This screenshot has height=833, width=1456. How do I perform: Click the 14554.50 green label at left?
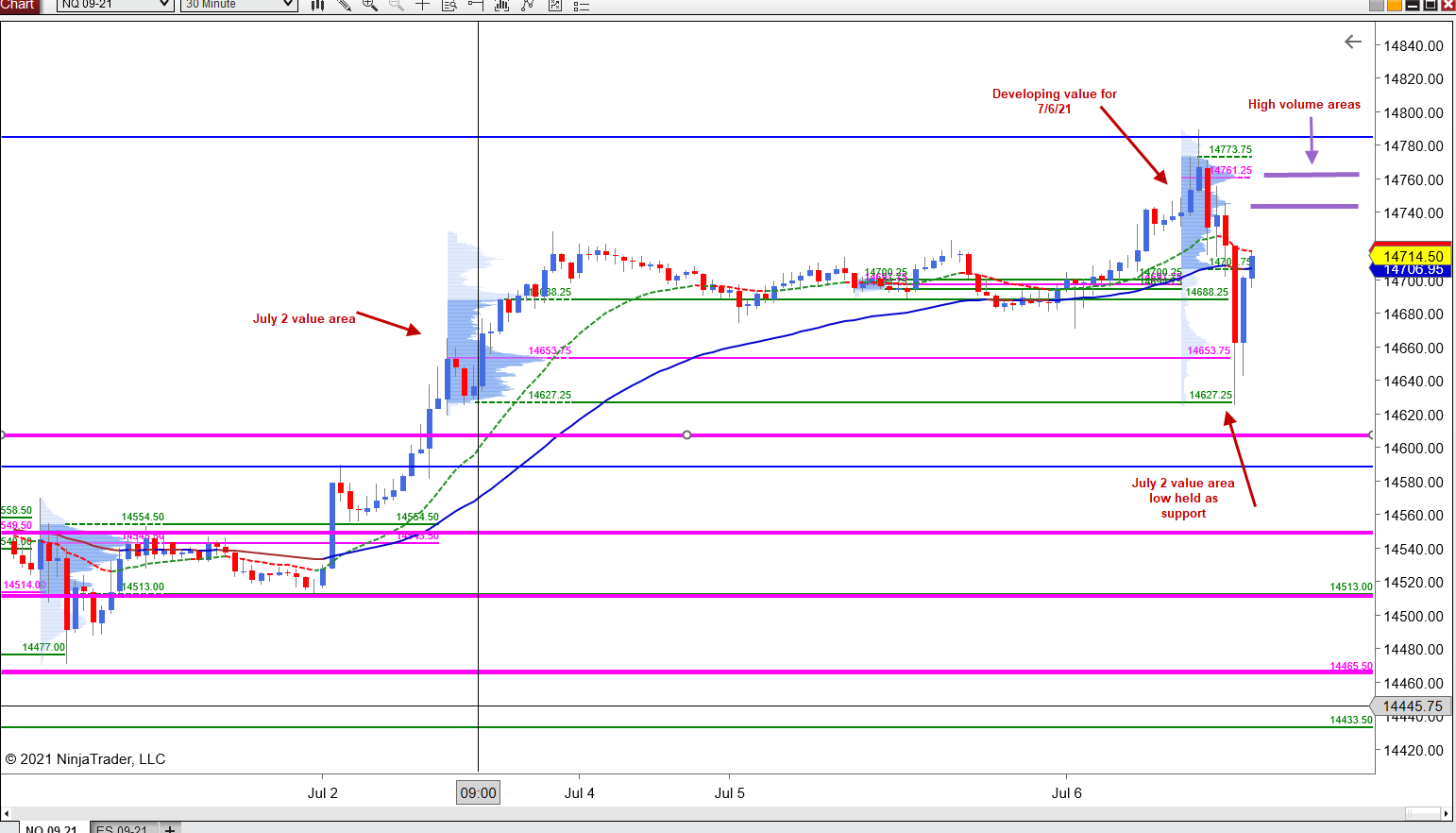(143, 518)
